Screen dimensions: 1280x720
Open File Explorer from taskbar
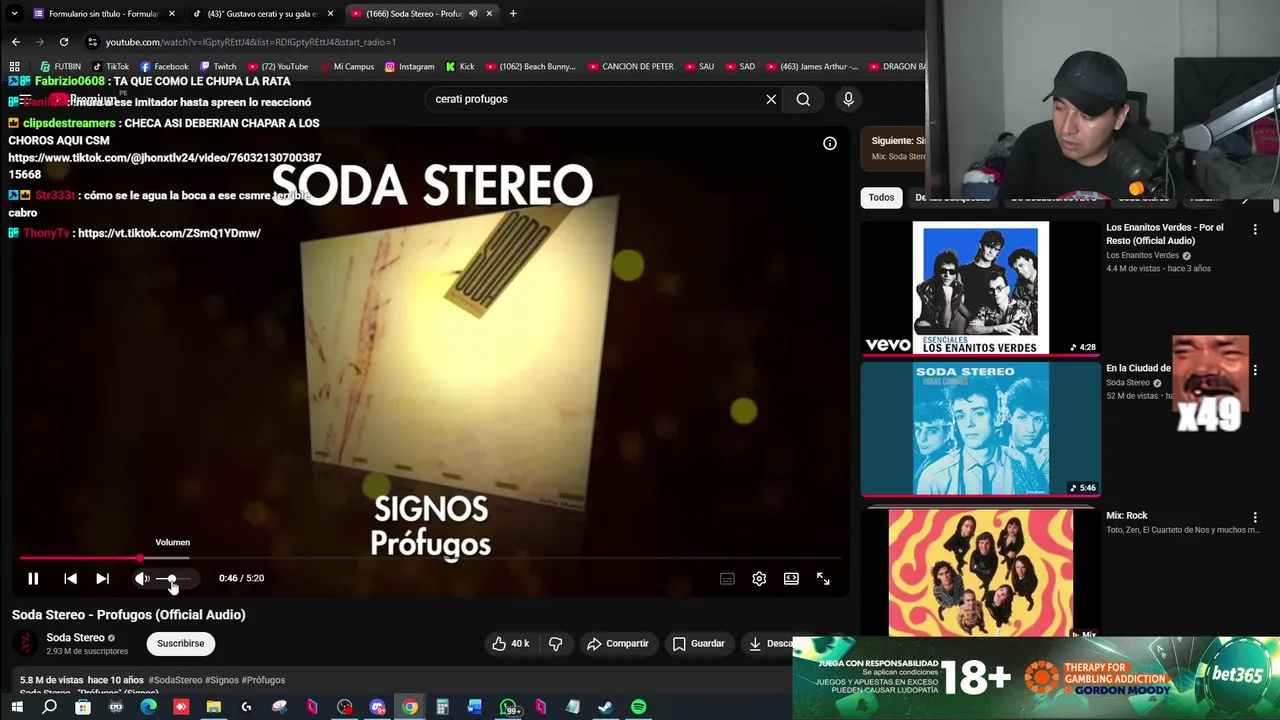(x=213, y=707)
